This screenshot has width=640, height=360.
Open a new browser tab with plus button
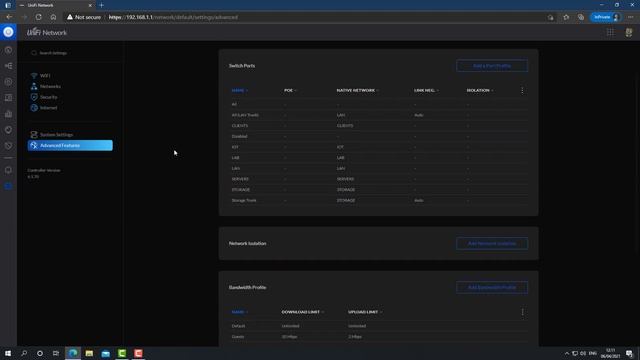(101, 5)
